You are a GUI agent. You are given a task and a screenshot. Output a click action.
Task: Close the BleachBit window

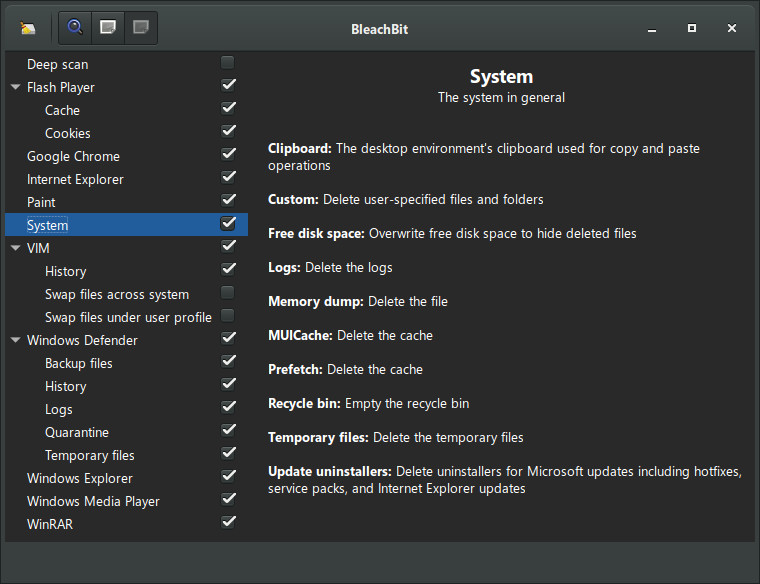(732, 29)
